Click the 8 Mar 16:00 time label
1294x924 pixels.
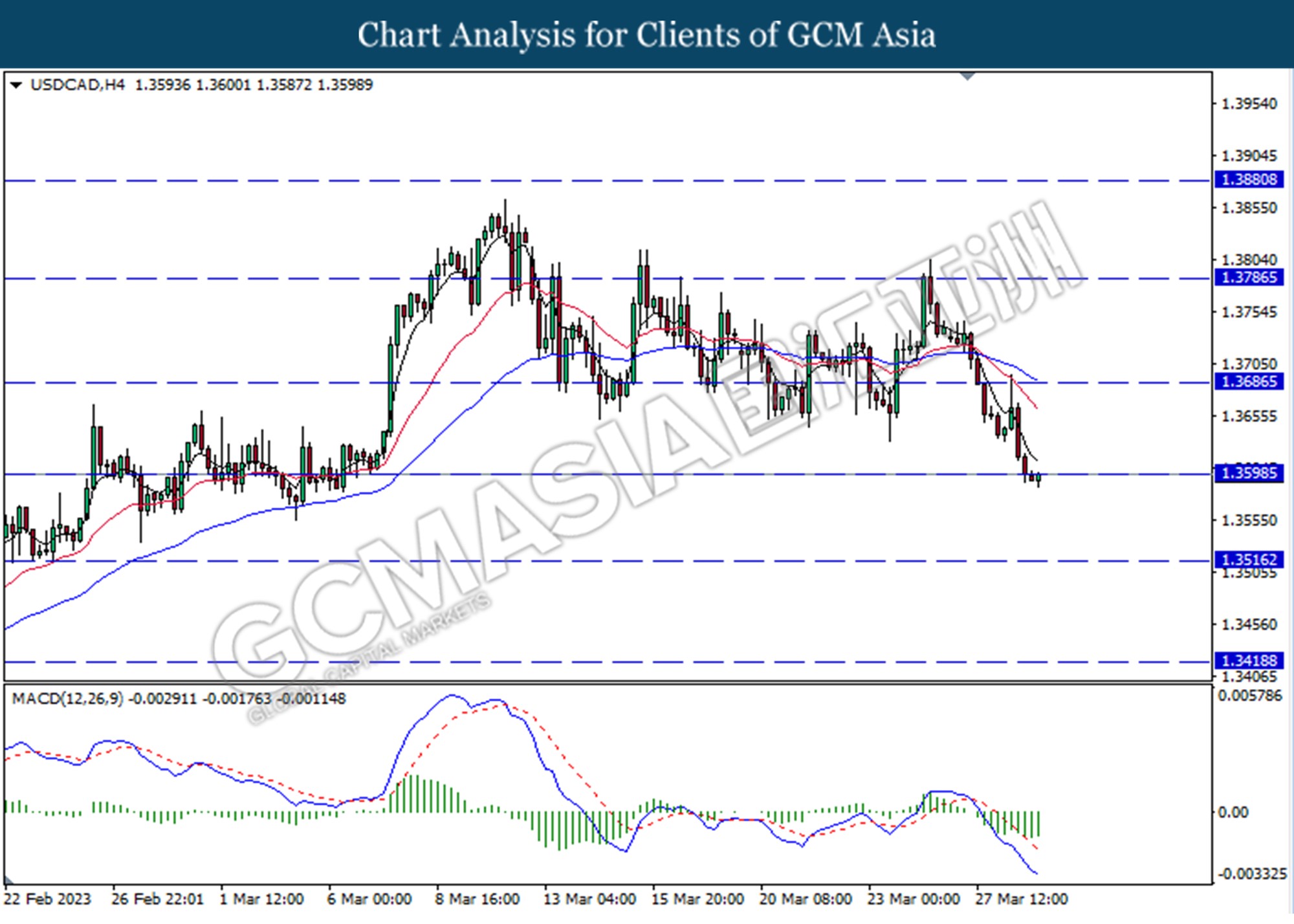tap(477, 899)
